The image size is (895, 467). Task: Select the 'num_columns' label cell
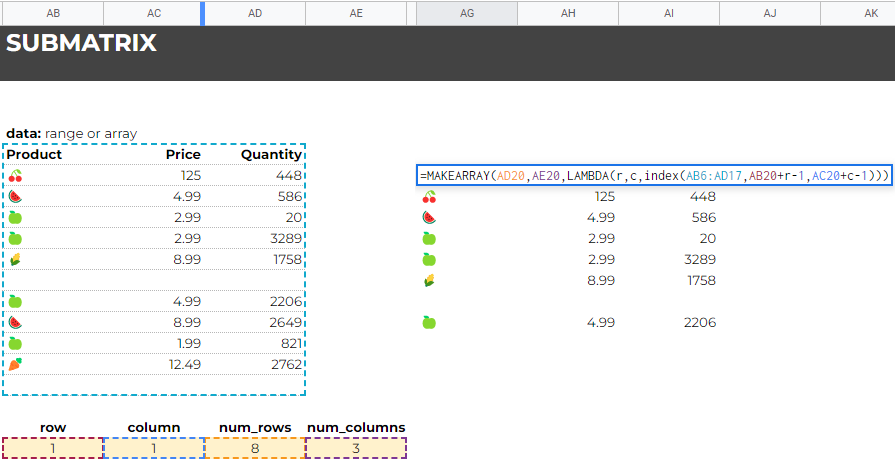click(356, 428)
